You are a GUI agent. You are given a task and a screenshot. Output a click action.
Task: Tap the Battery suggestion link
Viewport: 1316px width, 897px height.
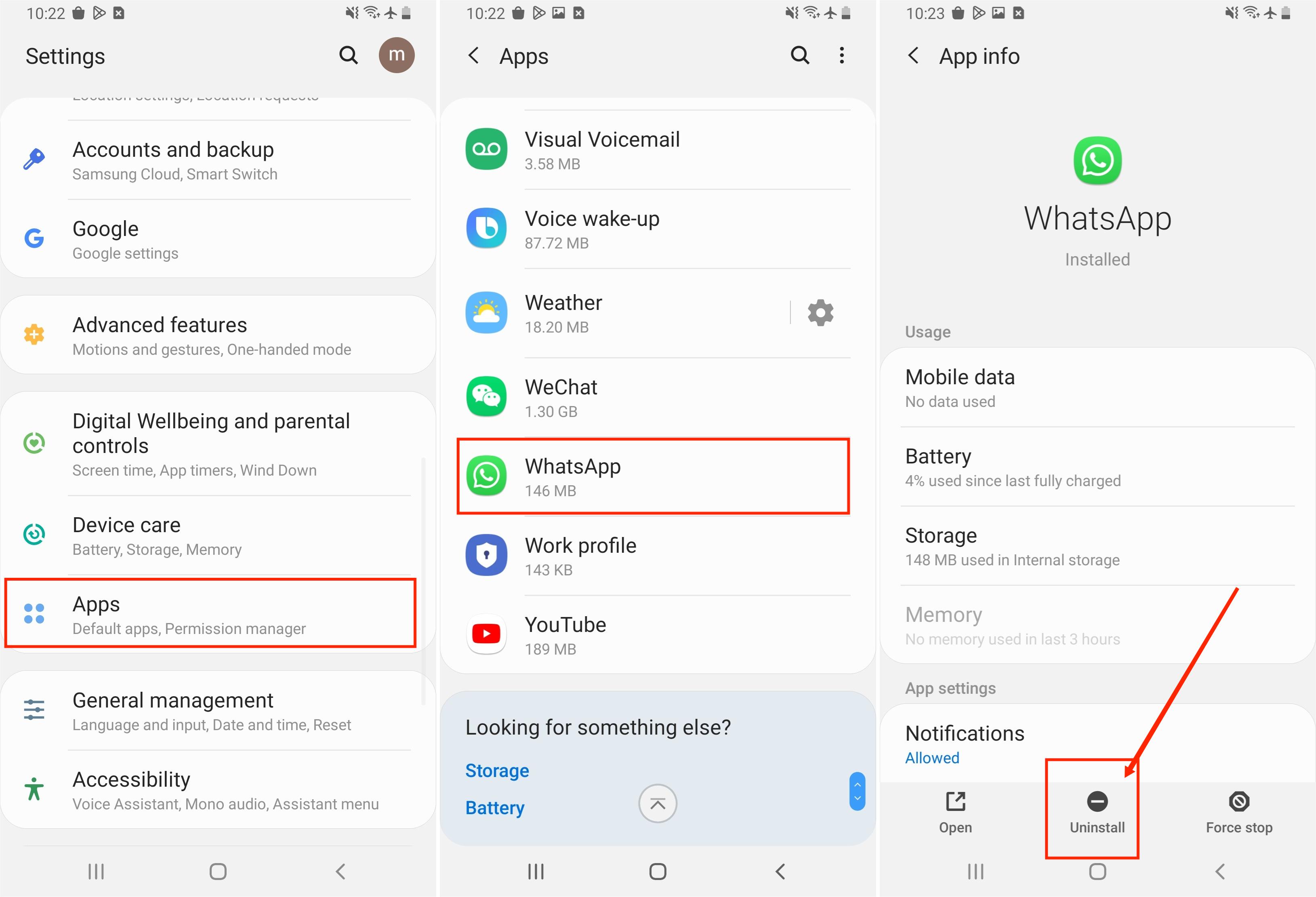pos(495,808)
